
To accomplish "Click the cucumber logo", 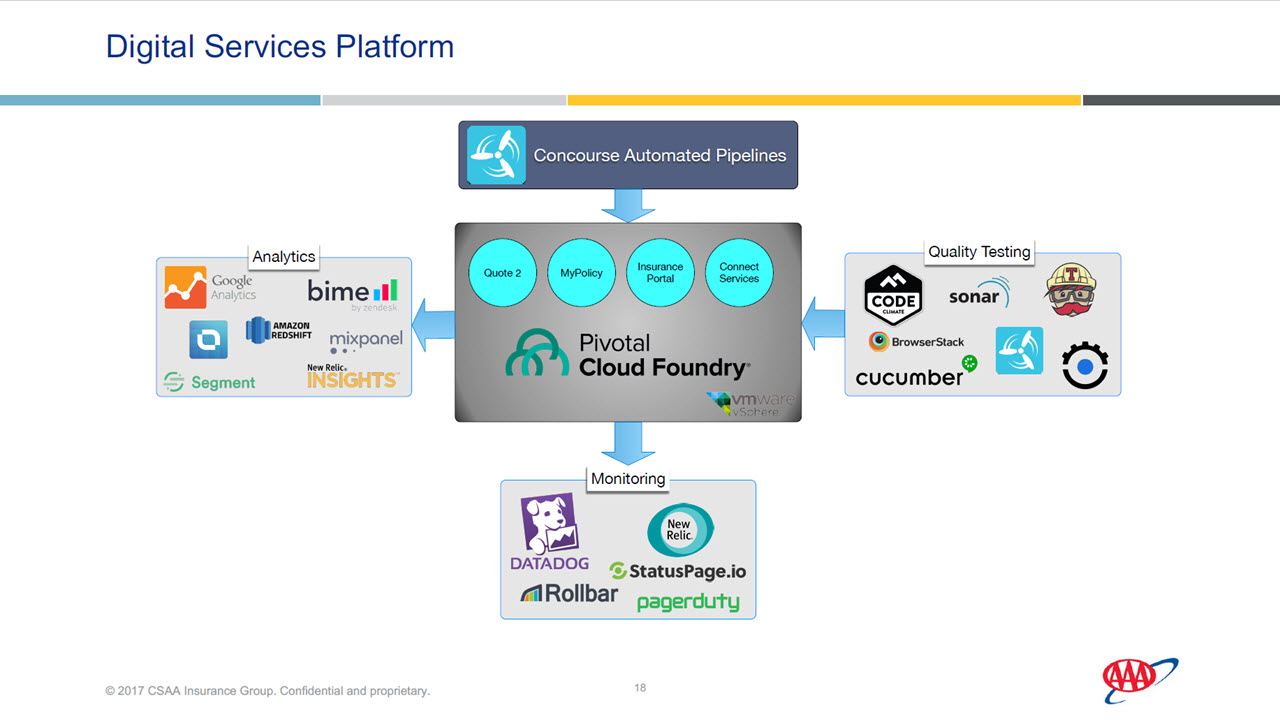I will pyautogui.click(x=916, y=373).
